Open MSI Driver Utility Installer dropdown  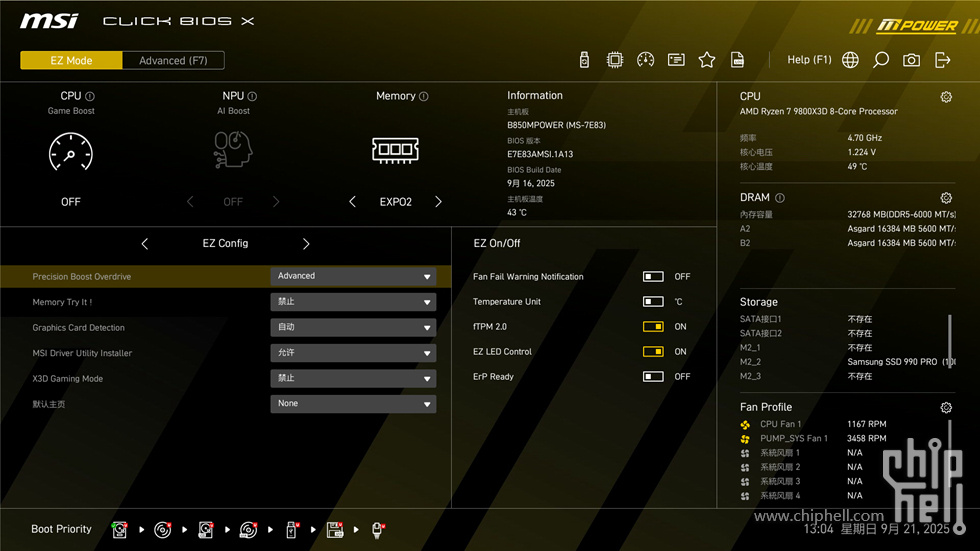[x=353, y=353]
